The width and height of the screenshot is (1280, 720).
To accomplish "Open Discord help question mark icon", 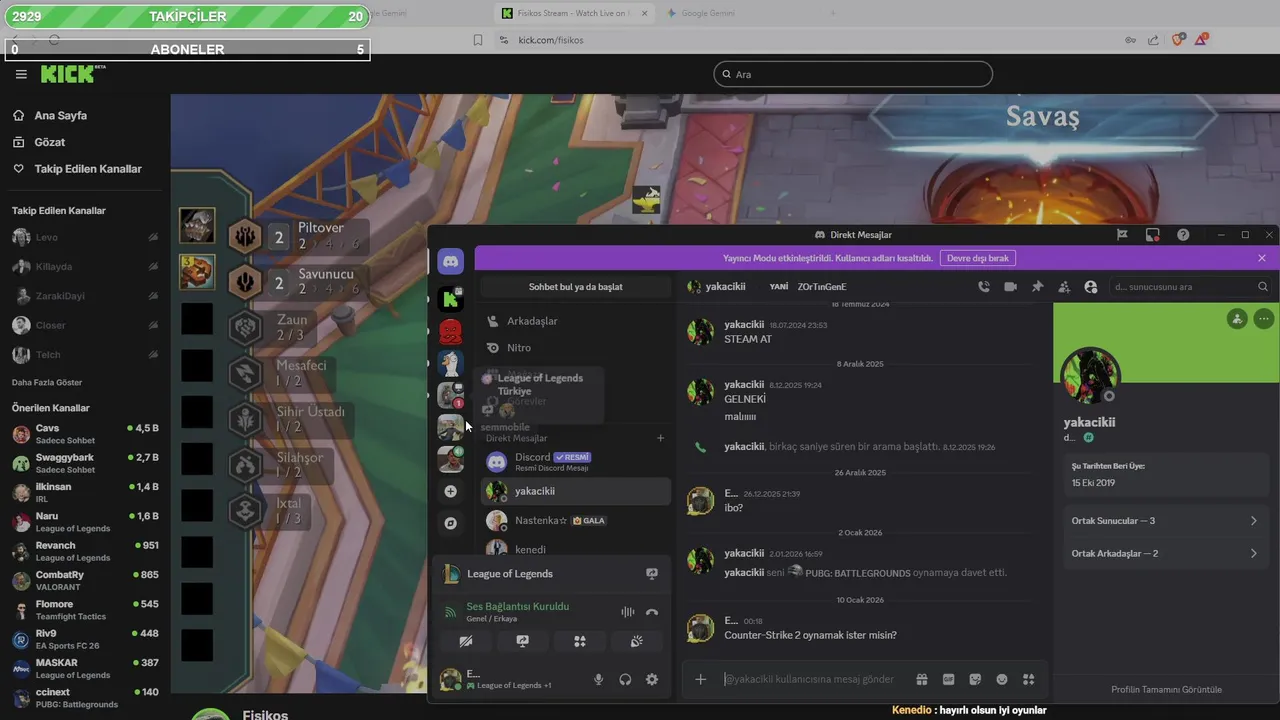I will point(1183,234).
